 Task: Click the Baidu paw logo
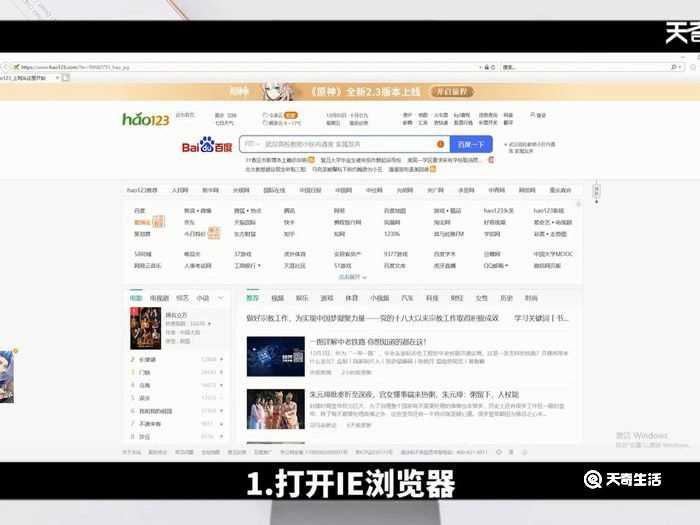[x=207, y=145]
